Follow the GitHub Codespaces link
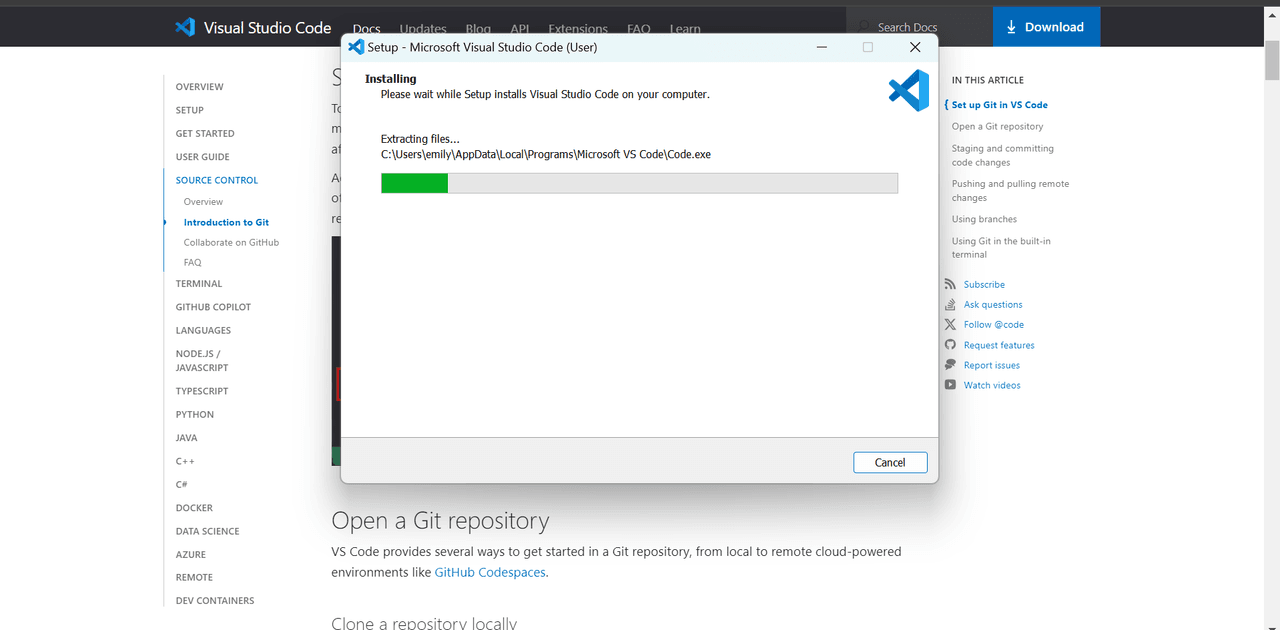Image resolution: width=1280 pixels, height=630 pixels. 491,573
